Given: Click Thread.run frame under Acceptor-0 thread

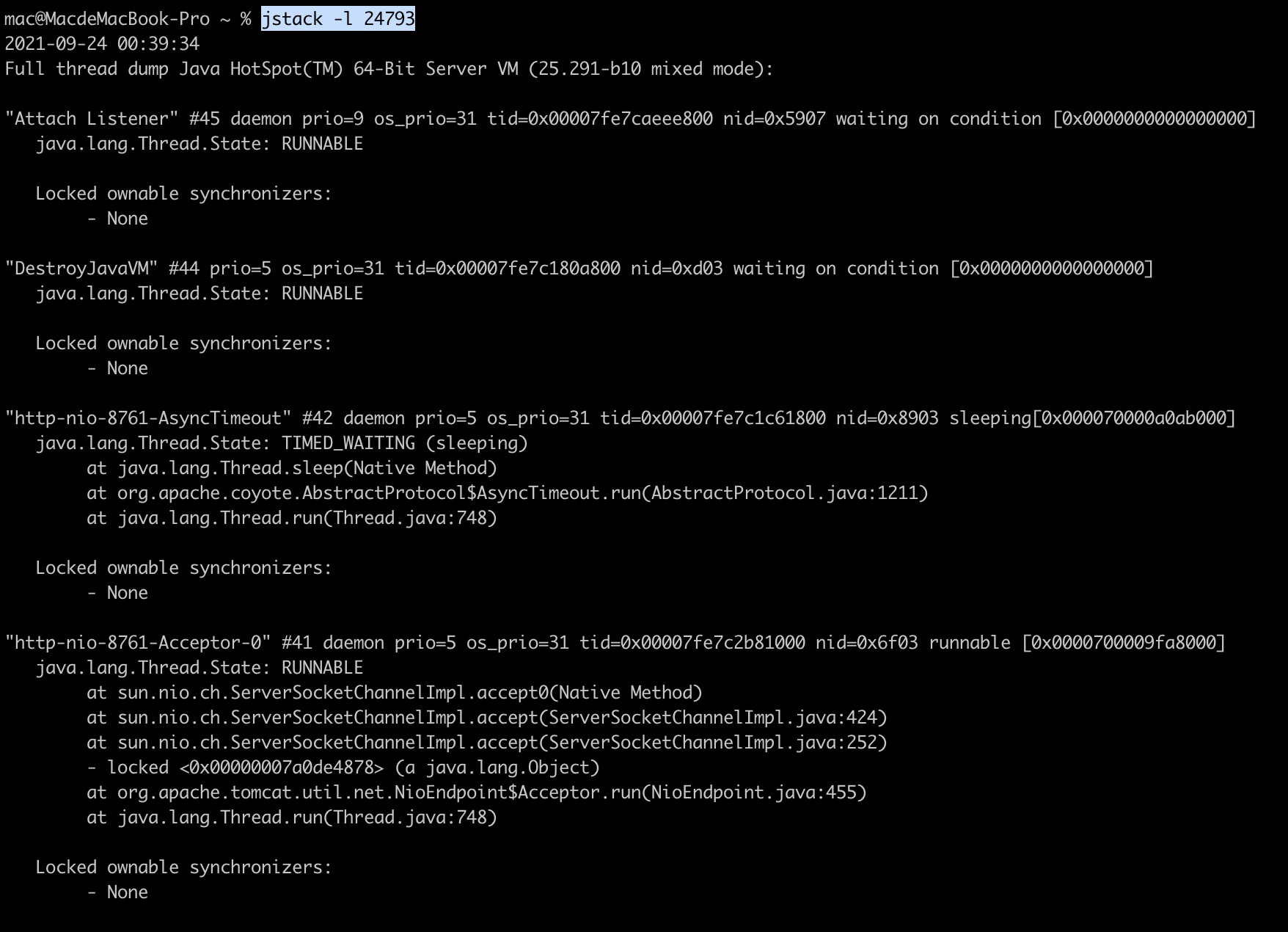Looking at the screenshot, I should click(292, 817).
